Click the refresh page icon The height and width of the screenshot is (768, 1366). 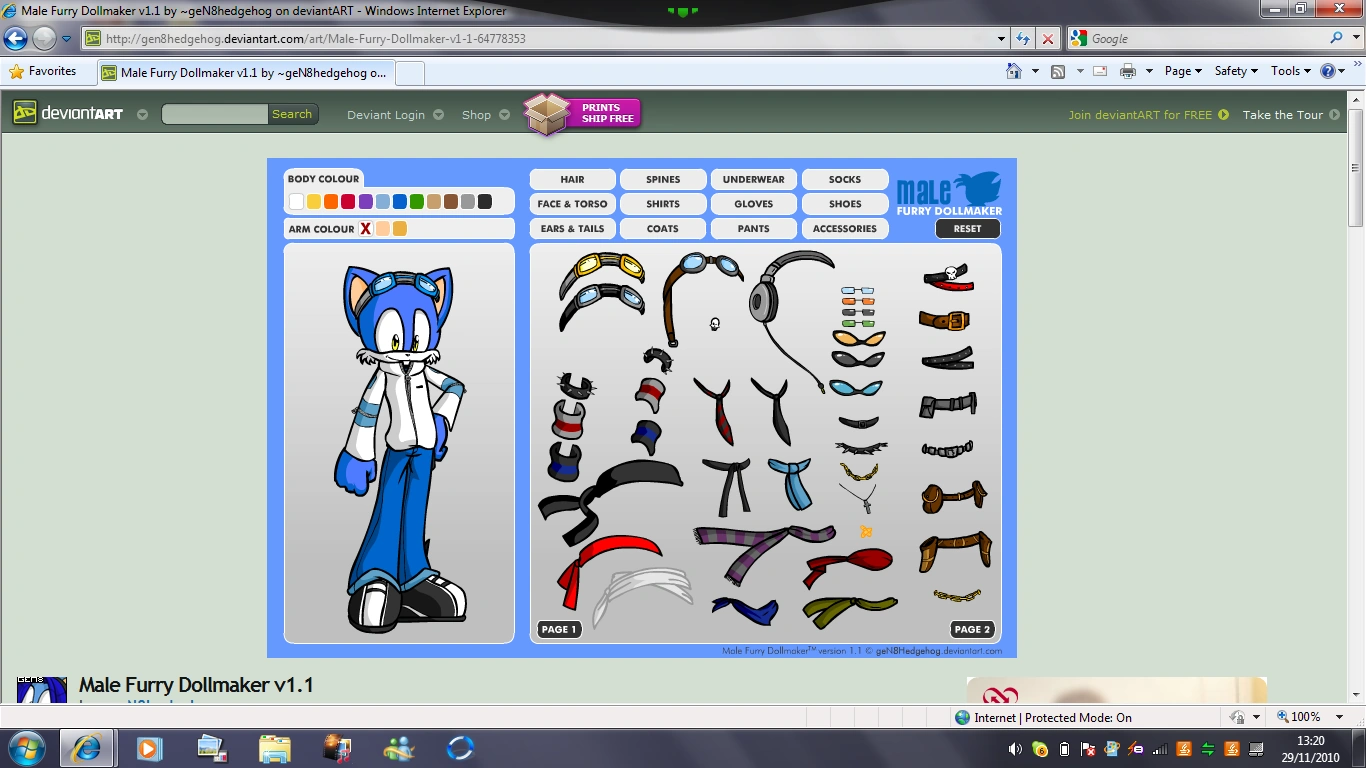[x=1022, y=39]
